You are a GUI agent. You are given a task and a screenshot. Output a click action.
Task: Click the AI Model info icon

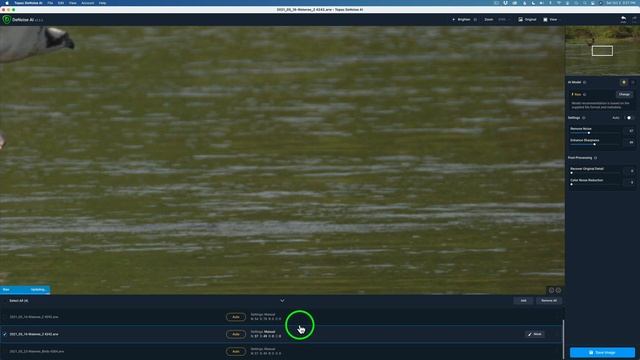[584, 82]
